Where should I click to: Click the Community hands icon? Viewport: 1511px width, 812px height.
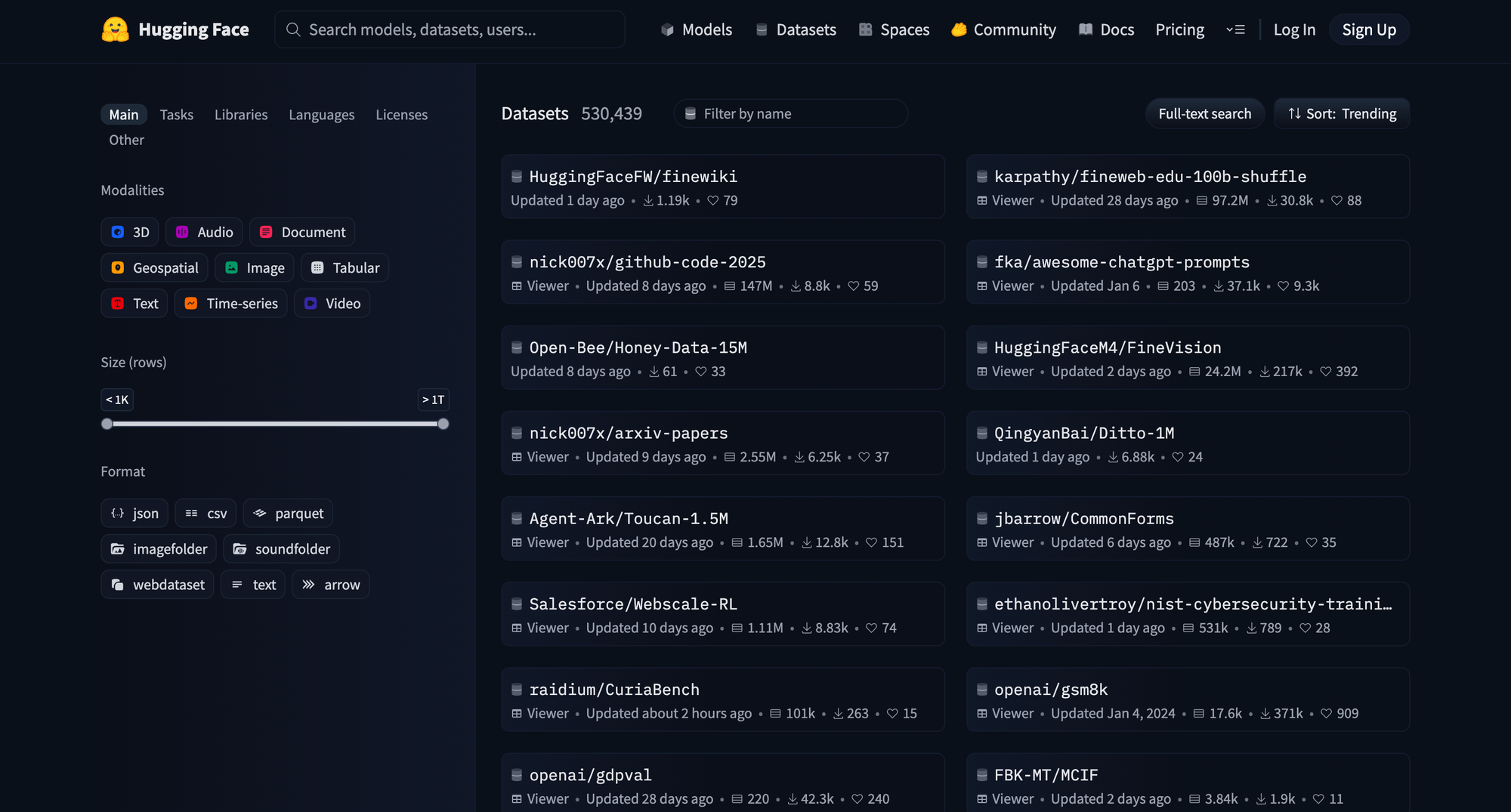click(x=959, y=29)
